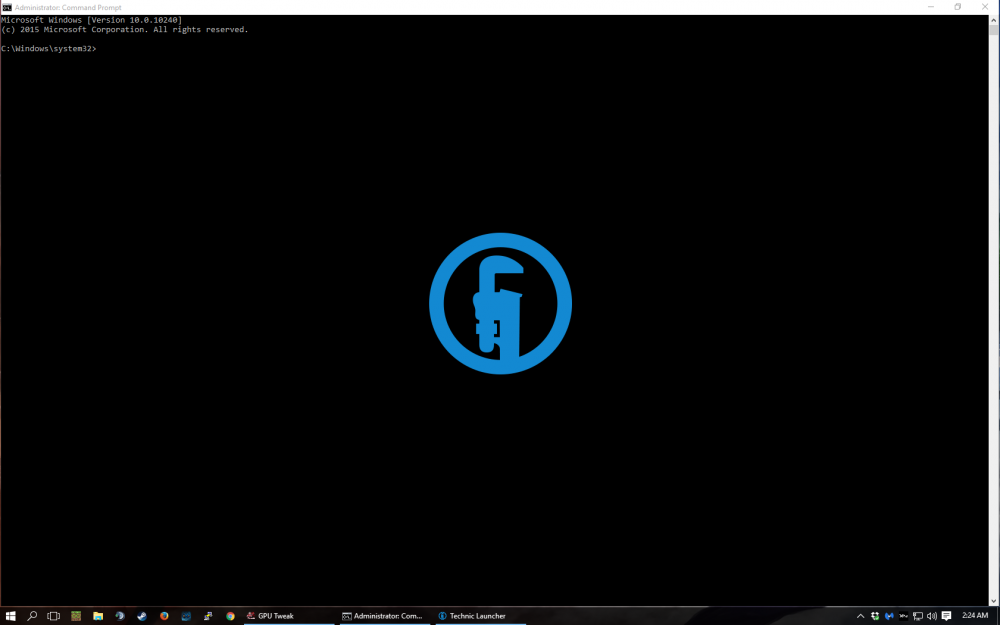This screenshot has width=1000, height=625.
Task: Switch to GPU Tweak taskbar window
Action: point(289,616)
